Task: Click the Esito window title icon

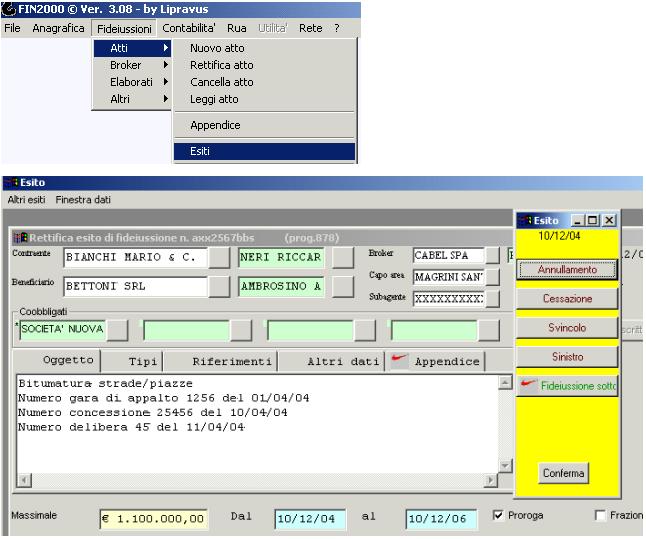Action: [x=12, y=182]
